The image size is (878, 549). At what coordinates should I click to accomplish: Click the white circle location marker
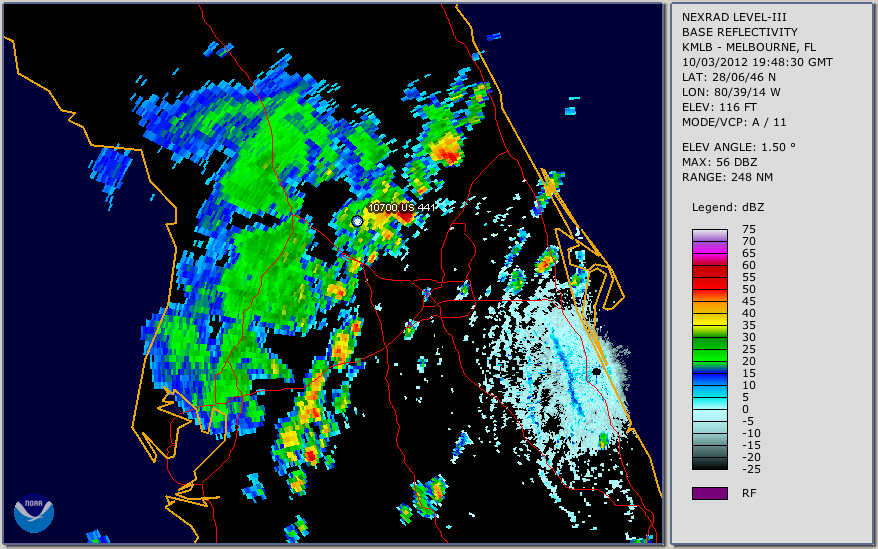tap(357, 221)
